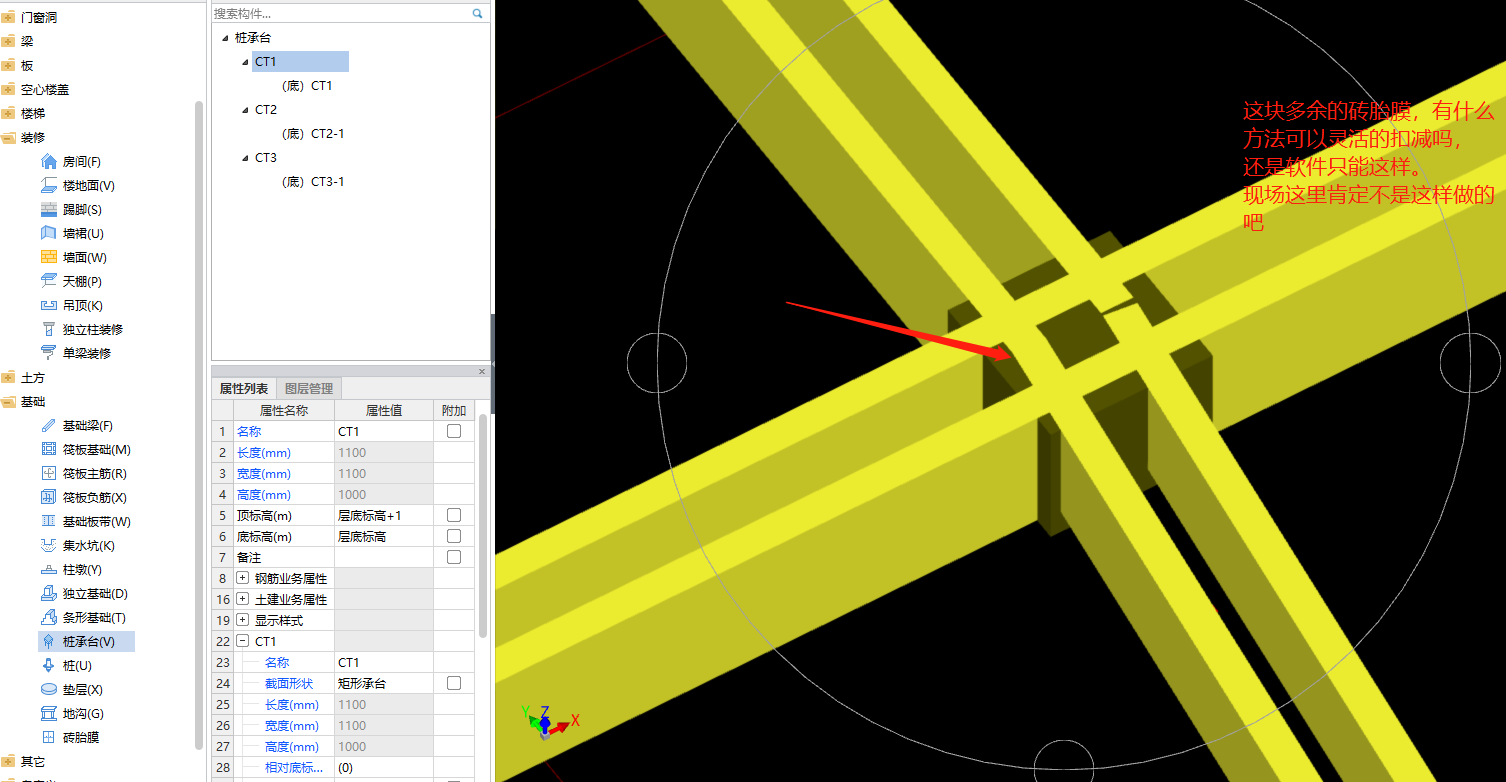
Task: Select the 筏板主筋(R) item
Action: pyautogui.click(x=83, y=474)
